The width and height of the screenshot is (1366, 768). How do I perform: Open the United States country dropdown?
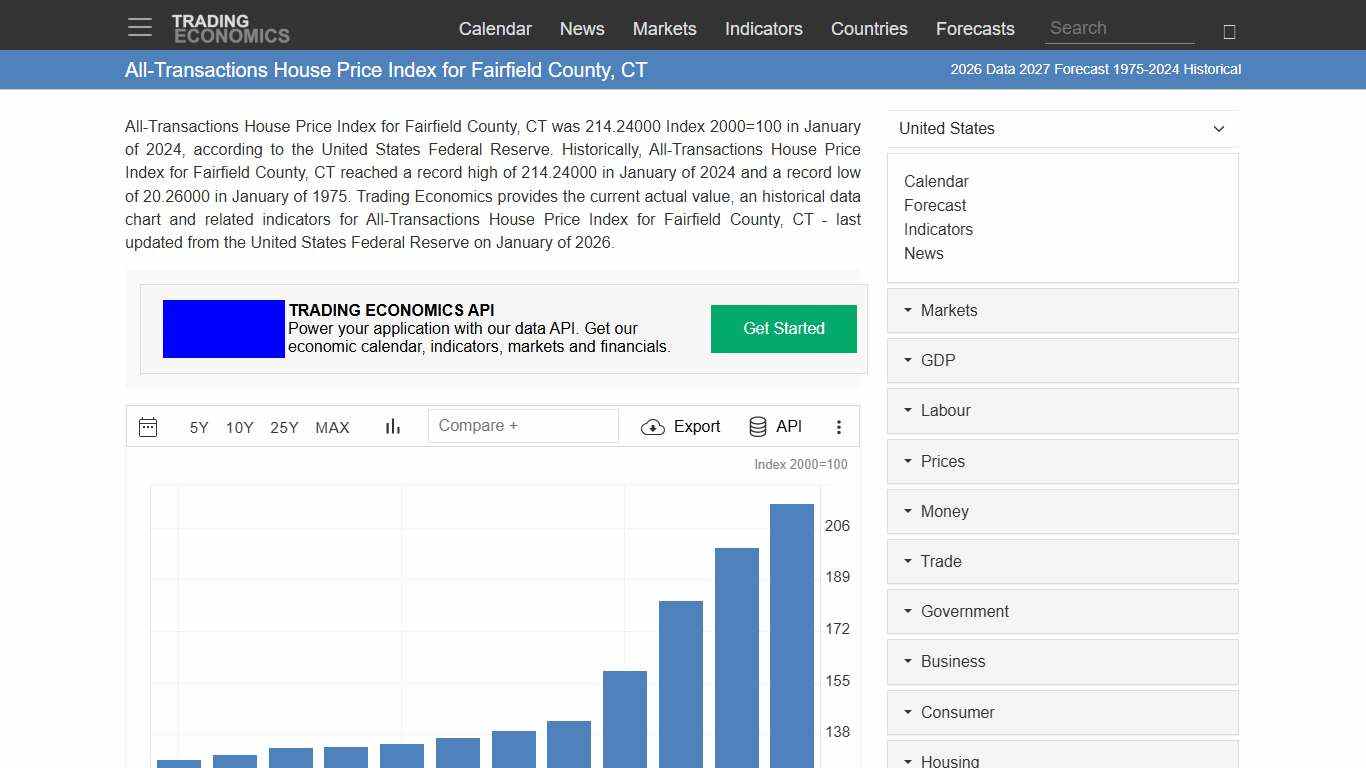click(1062, 129)
